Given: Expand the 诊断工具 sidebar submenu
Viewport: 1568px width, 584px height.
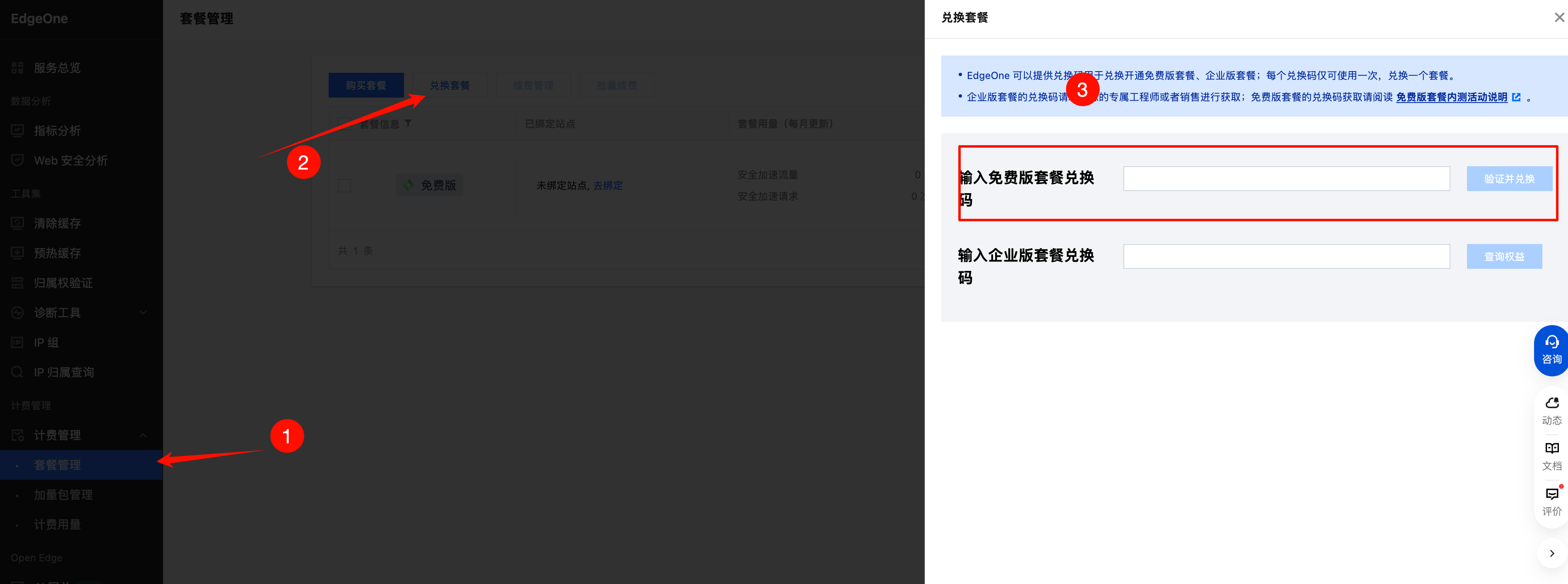Looking at the screenshot, I should click(143, 313).
